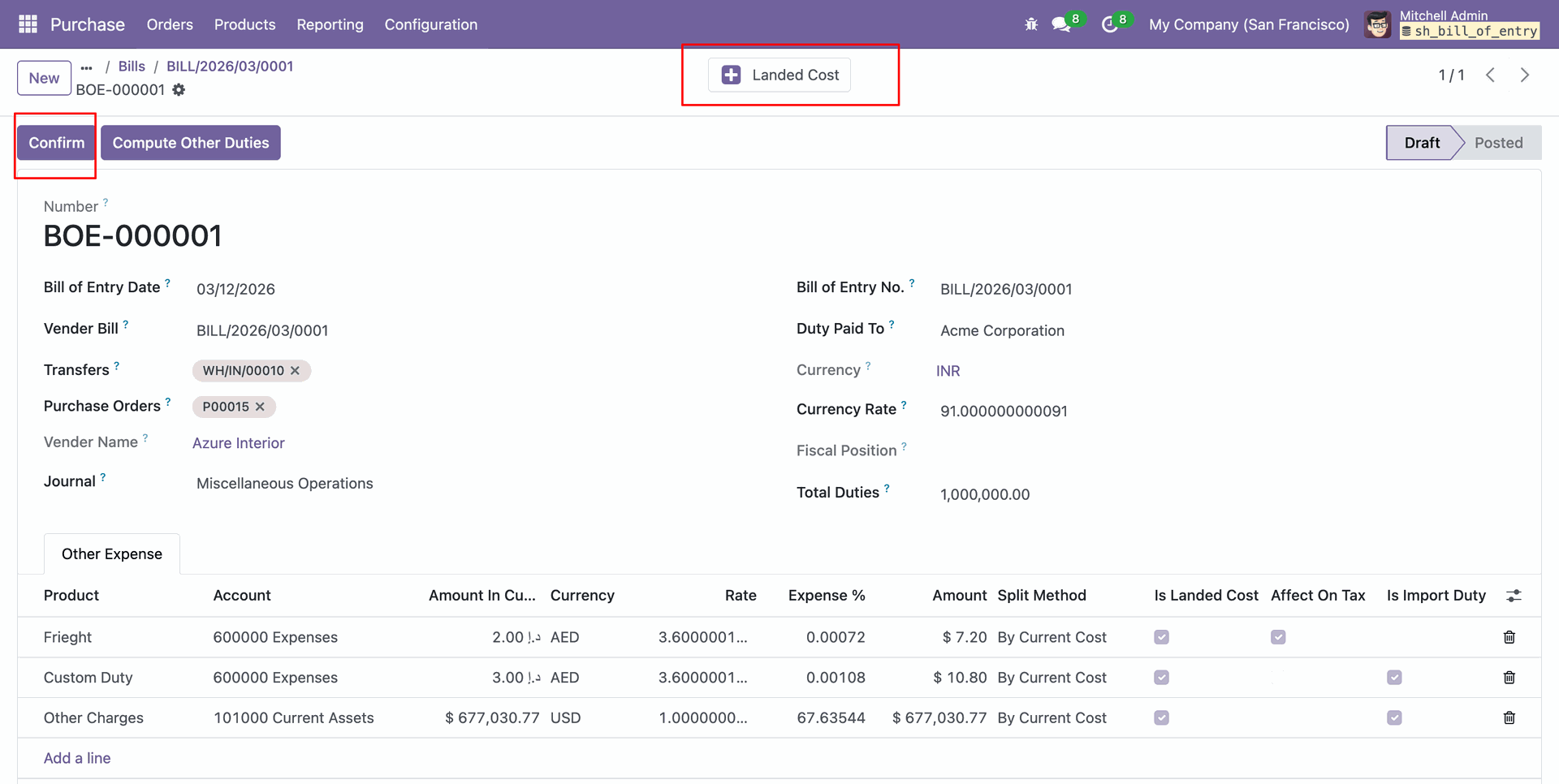Expand the Reporting menu
Screen dimensions: 1559x784
pos(330,24)
